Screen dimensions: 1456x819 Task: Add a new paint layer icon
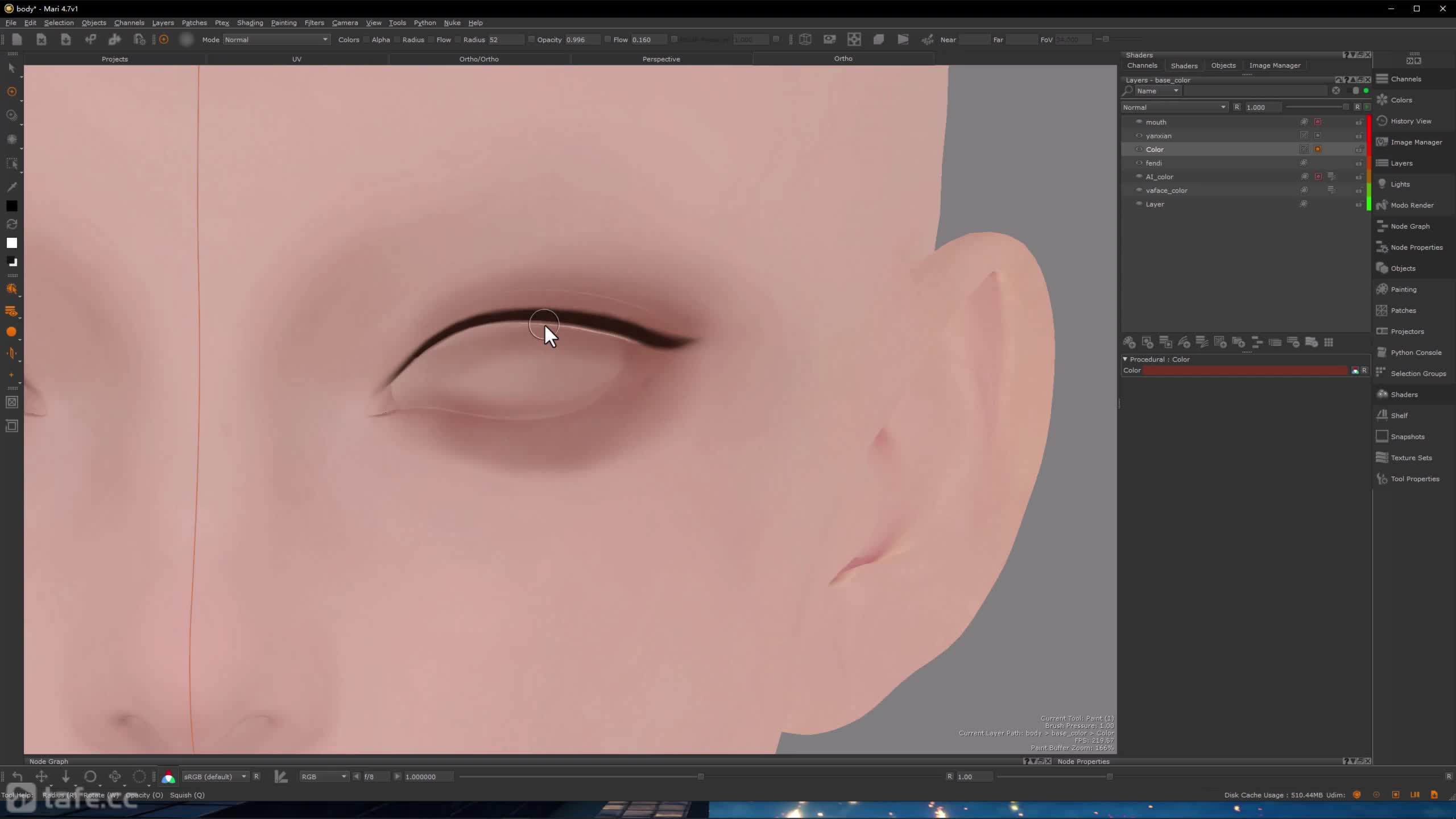click(x=1129, y=342)
